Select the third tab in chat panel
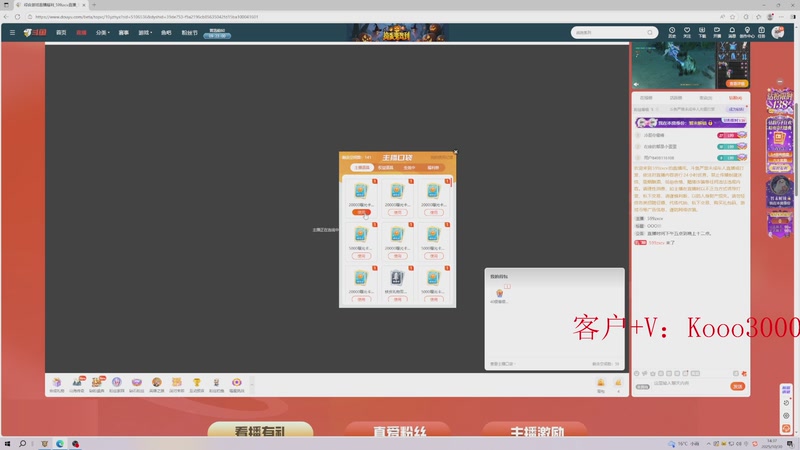 tap(706, 97)
